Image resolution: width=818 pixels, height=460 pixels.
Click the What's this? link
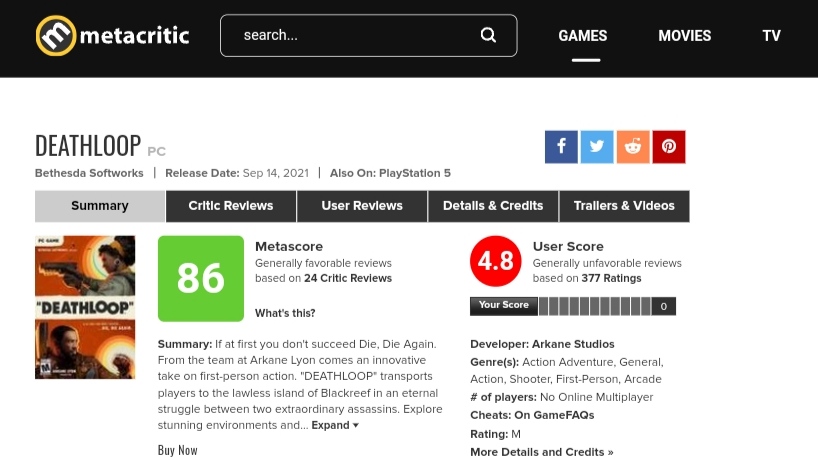coord(285,313)
